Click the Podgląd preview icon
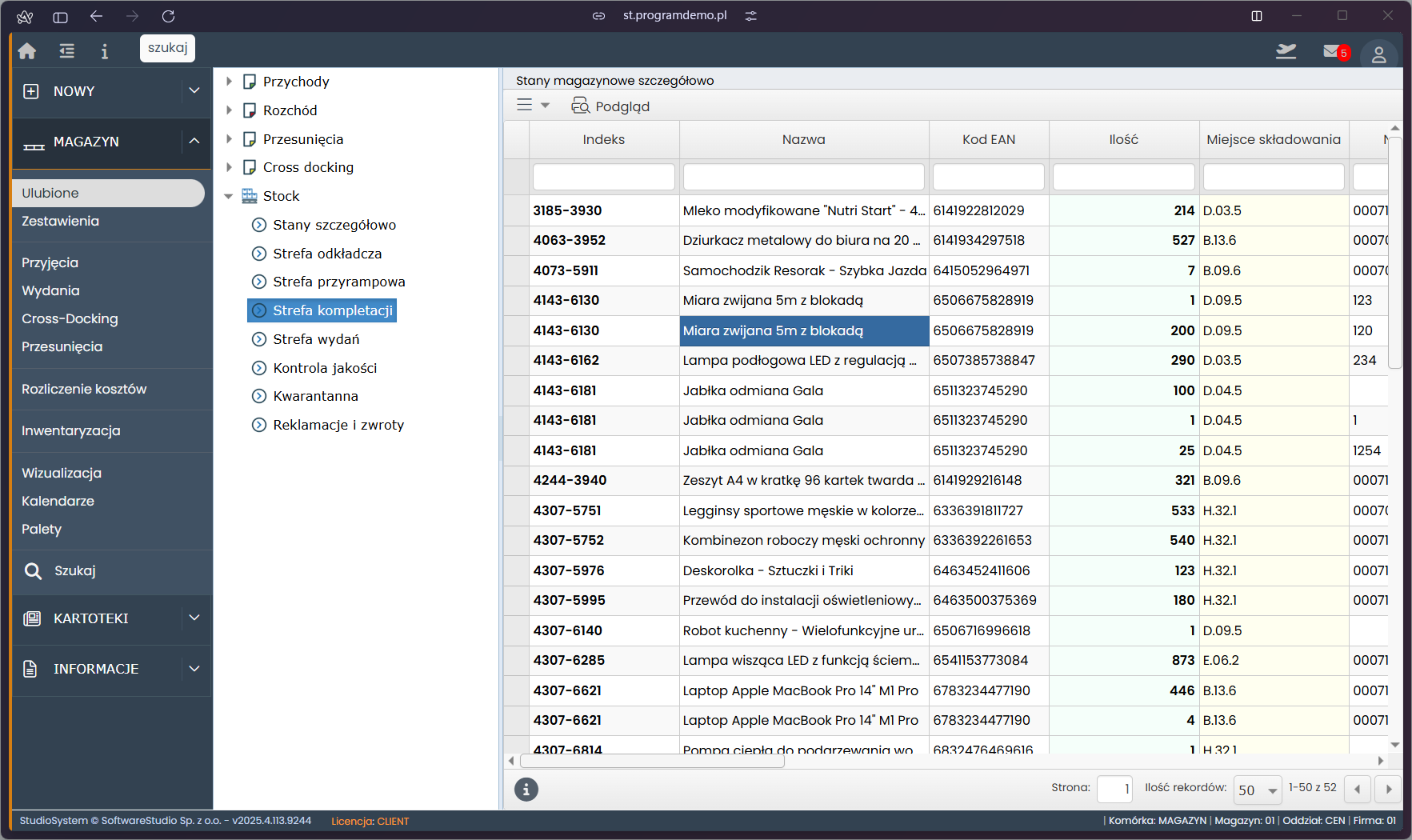1412x840 pixels. 581,106
